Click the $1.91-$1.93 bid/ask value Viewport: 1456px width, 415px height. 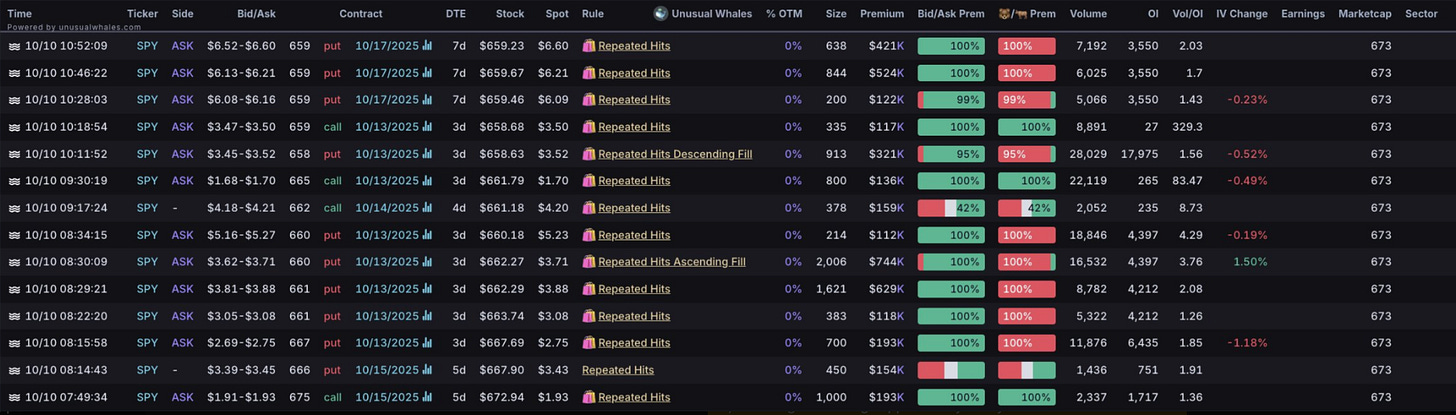tap(241, 397)
